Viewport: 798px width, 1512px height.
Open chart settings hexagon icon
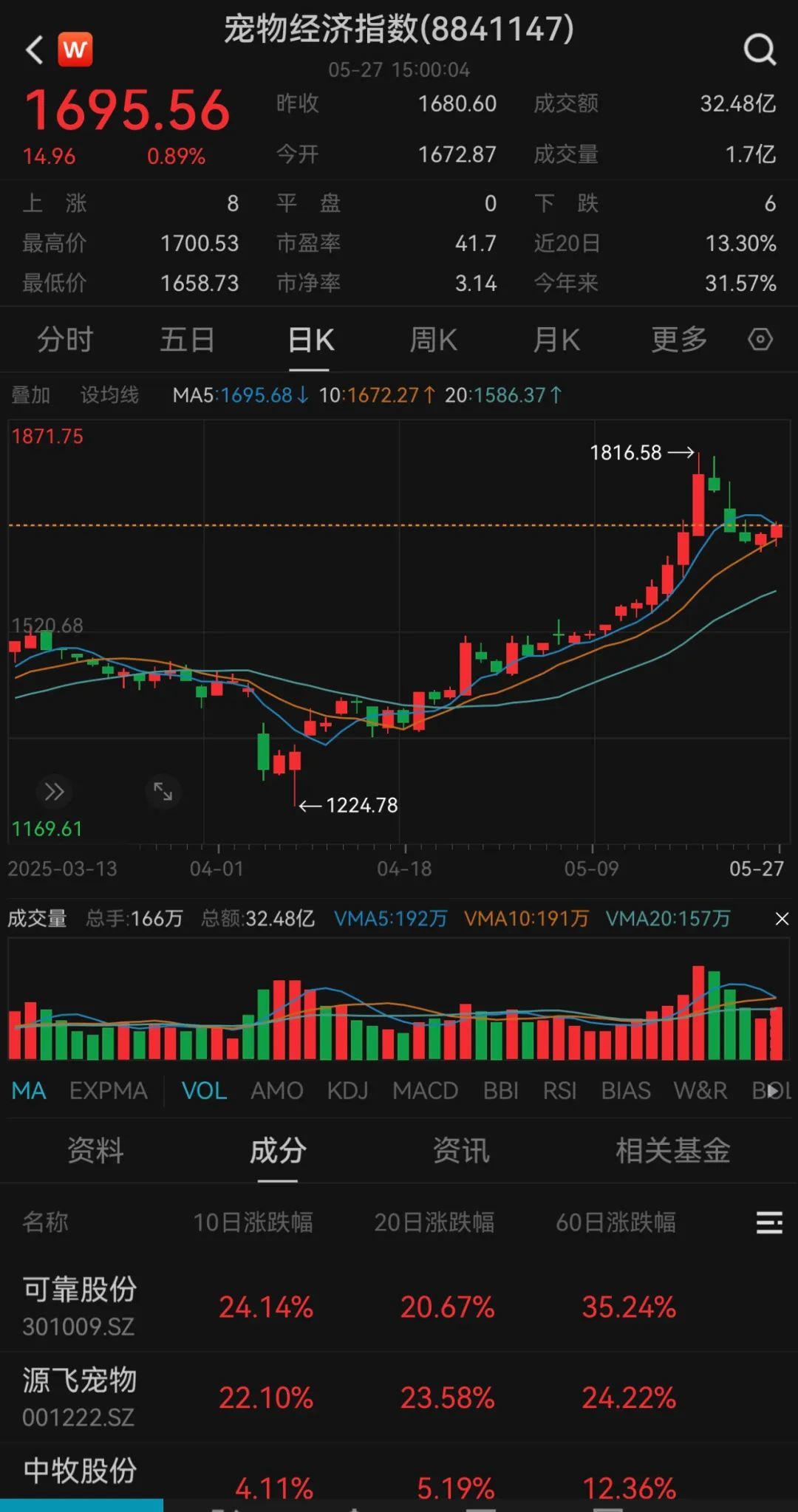coord(760,340)
